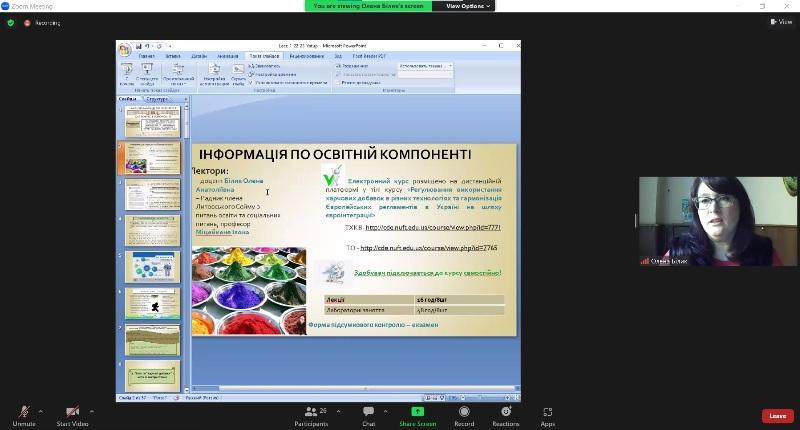This screenshot has height=430, width=800.
Task: Open the Apps icon in Zoom toolbar
Action: point(547,412)
